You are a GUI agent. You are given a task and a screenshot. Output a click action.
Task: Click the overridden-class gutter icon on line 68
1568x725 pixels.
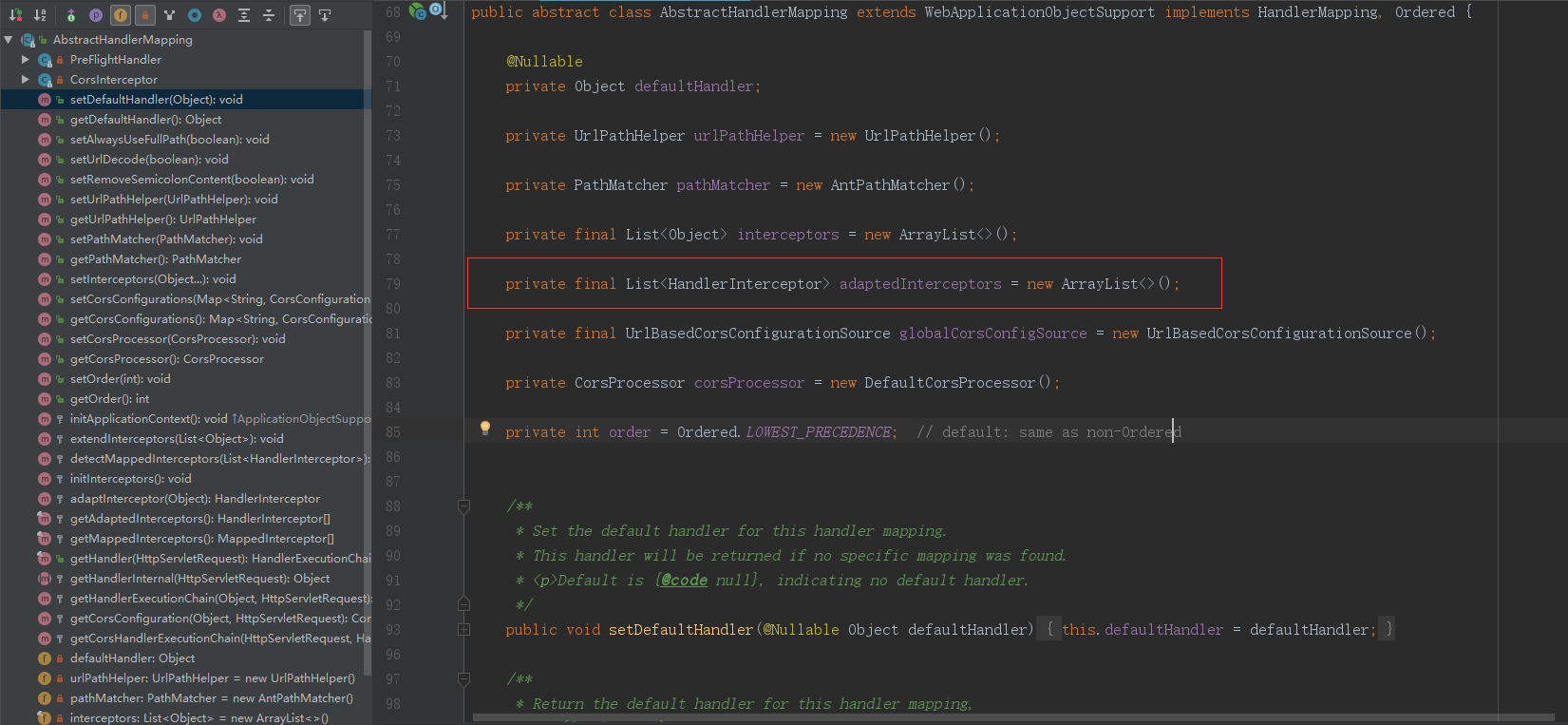[438, 11]
